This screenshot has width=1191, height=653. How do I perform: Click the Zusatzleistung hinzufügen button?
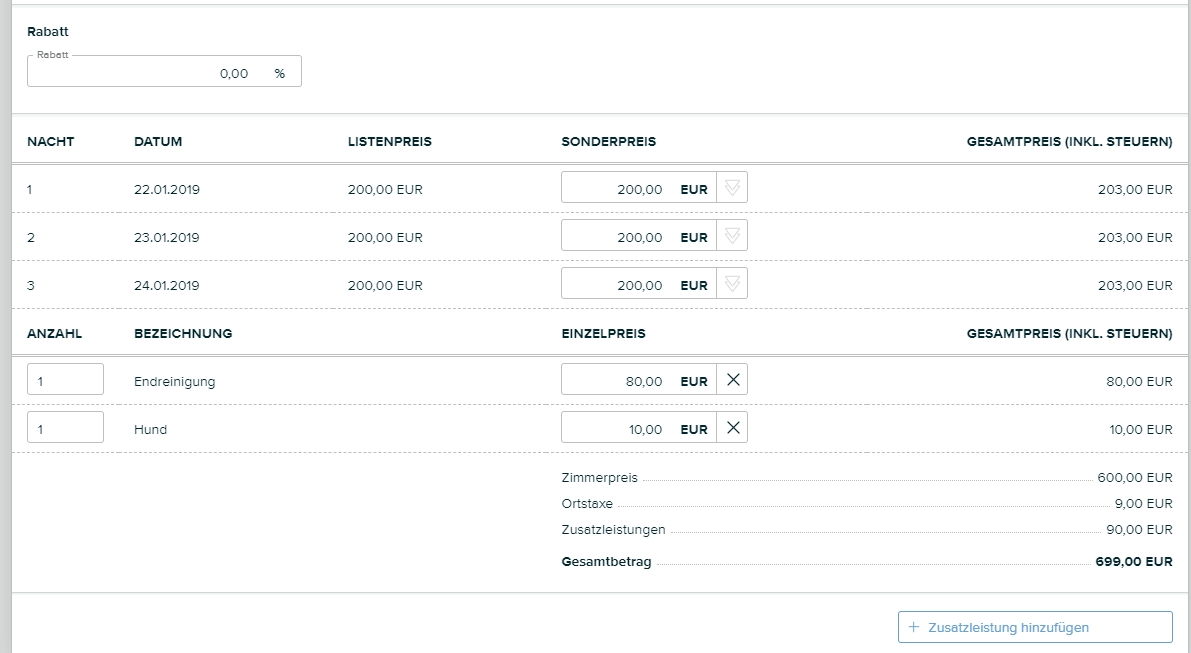[1035, 627]
